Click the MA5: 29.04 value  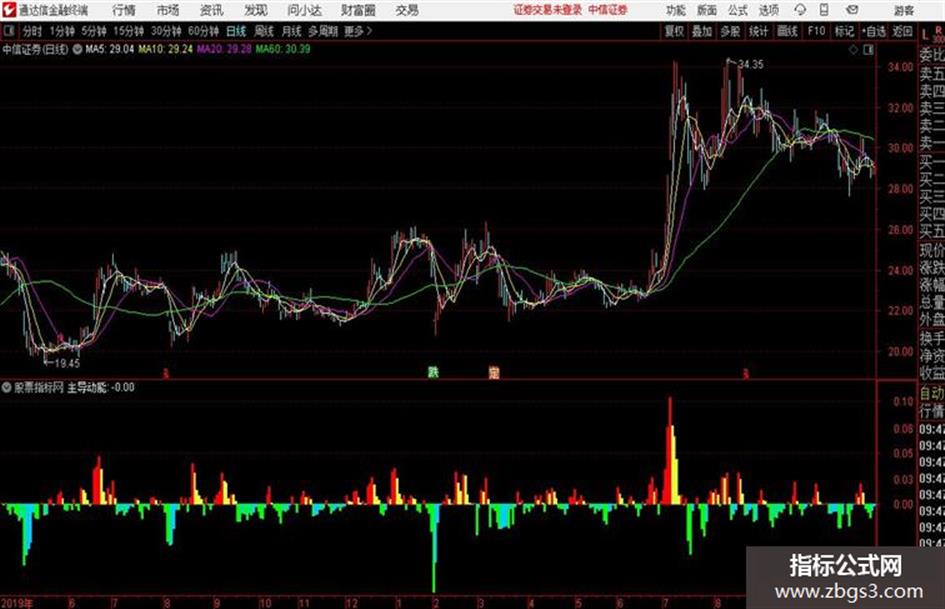110,49
